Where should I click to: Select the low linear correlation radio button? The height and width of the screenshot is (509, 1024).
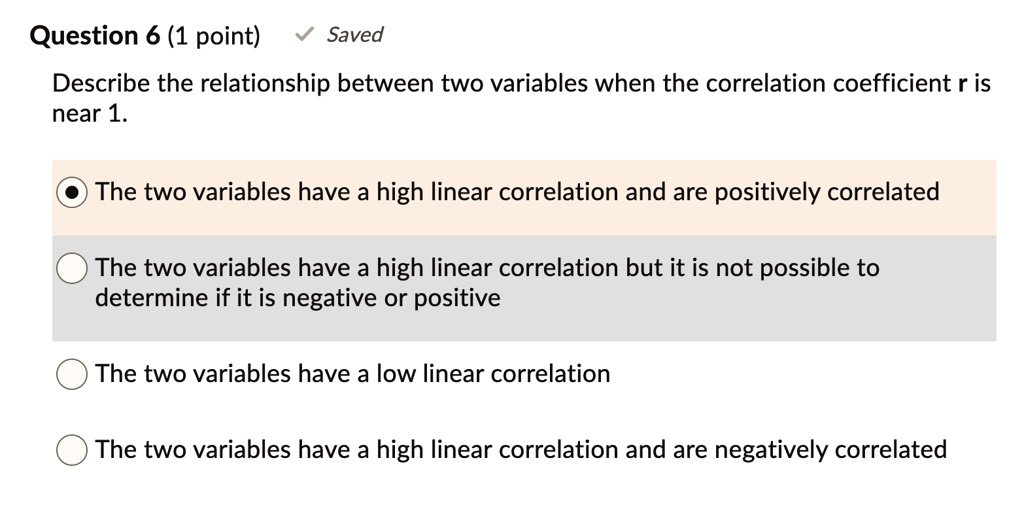[72, 374]
